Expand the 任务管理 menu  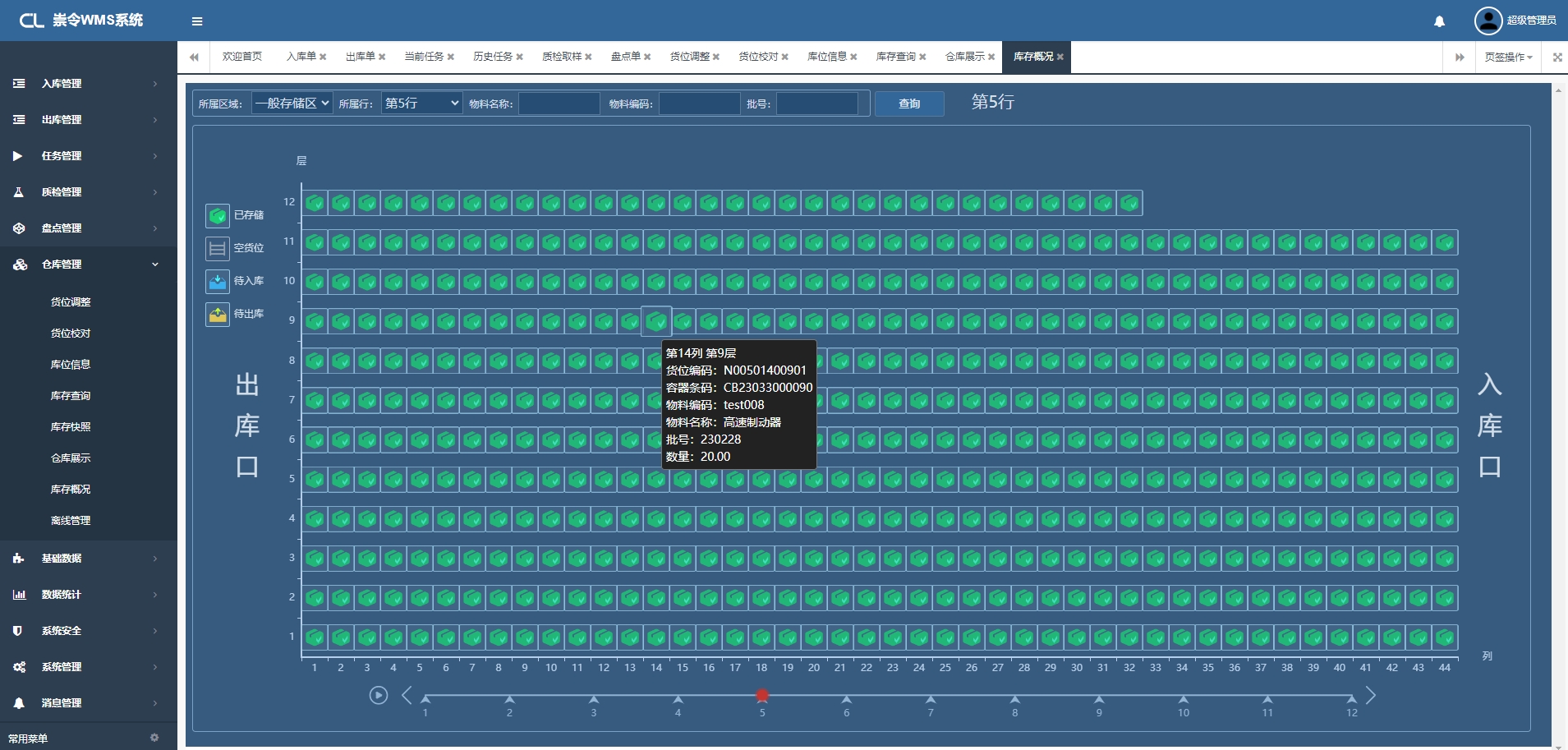[88, 156]
